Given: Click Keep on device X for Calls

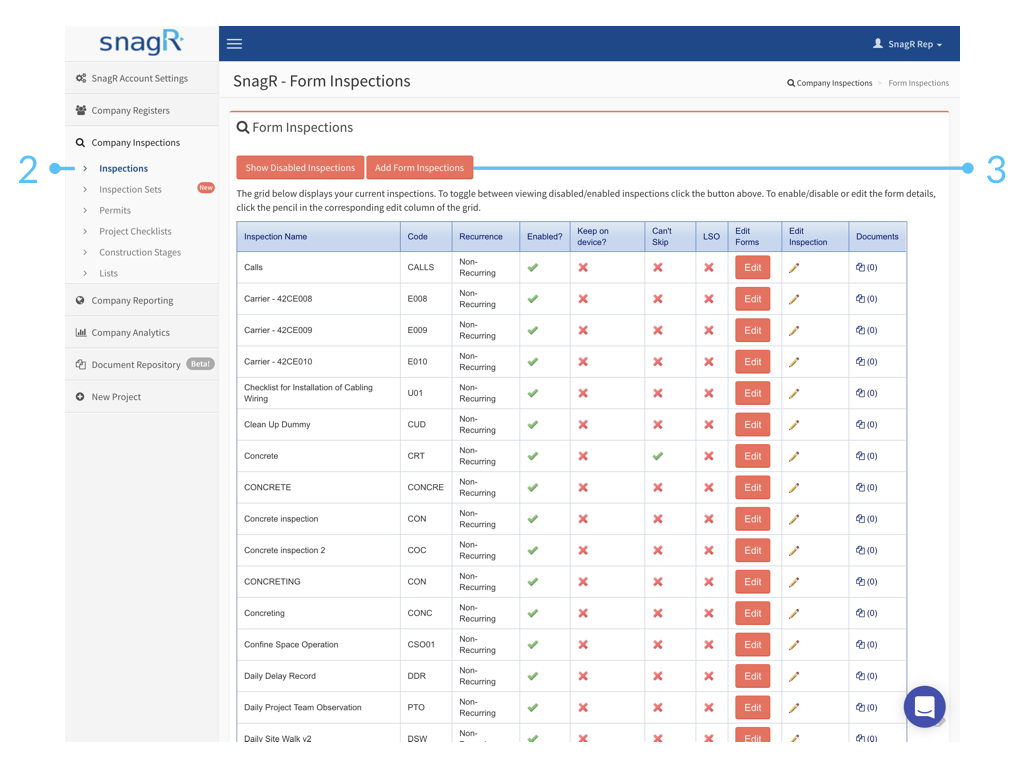Looking at the screenshot, I should click(583, 267).
